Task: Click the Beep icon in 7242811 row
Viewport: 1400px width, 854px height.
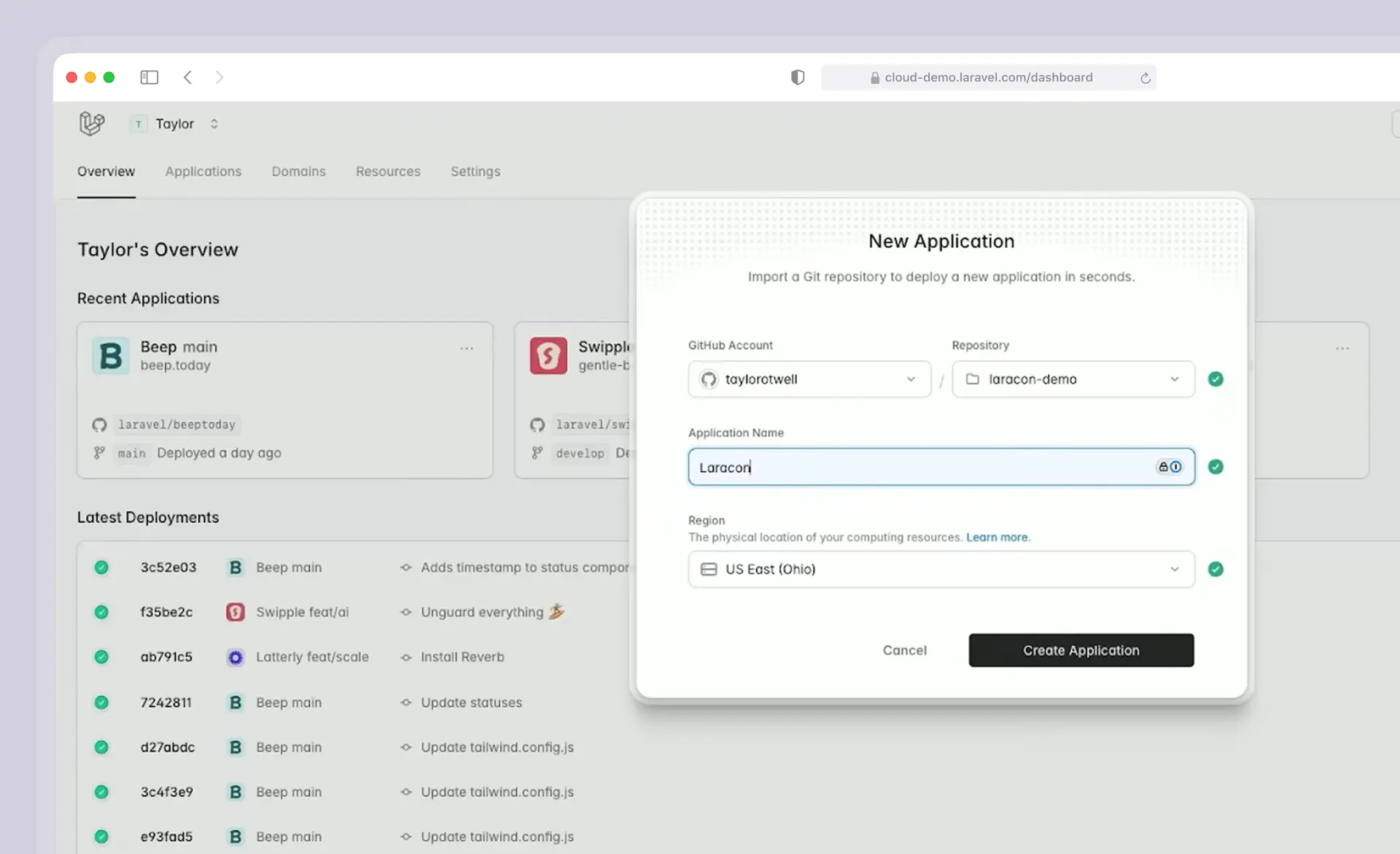Action: [236, 702]
